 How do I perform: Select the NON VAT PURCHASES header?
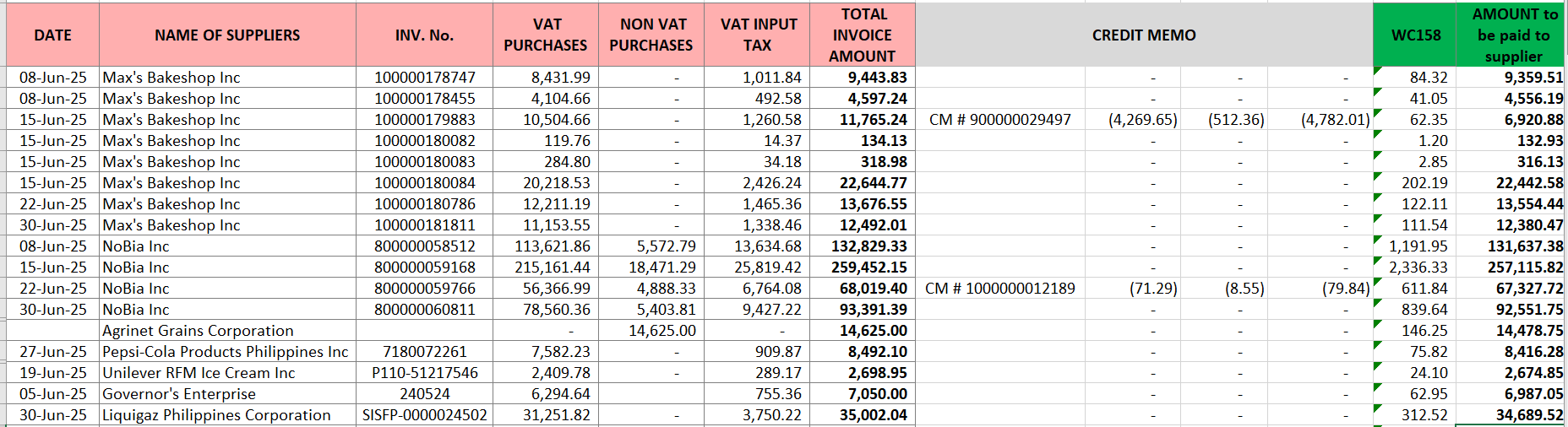(x=651, y=35)
